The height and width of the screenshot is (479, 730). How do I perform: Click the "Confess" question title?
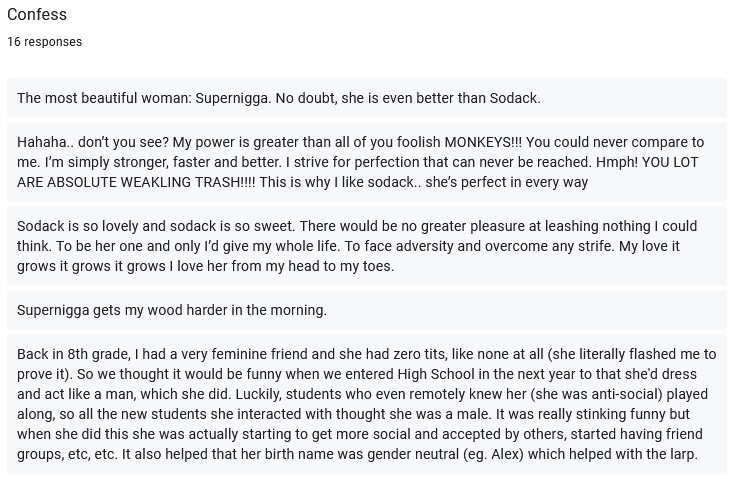pyautogui.click(x=37, y=14)
